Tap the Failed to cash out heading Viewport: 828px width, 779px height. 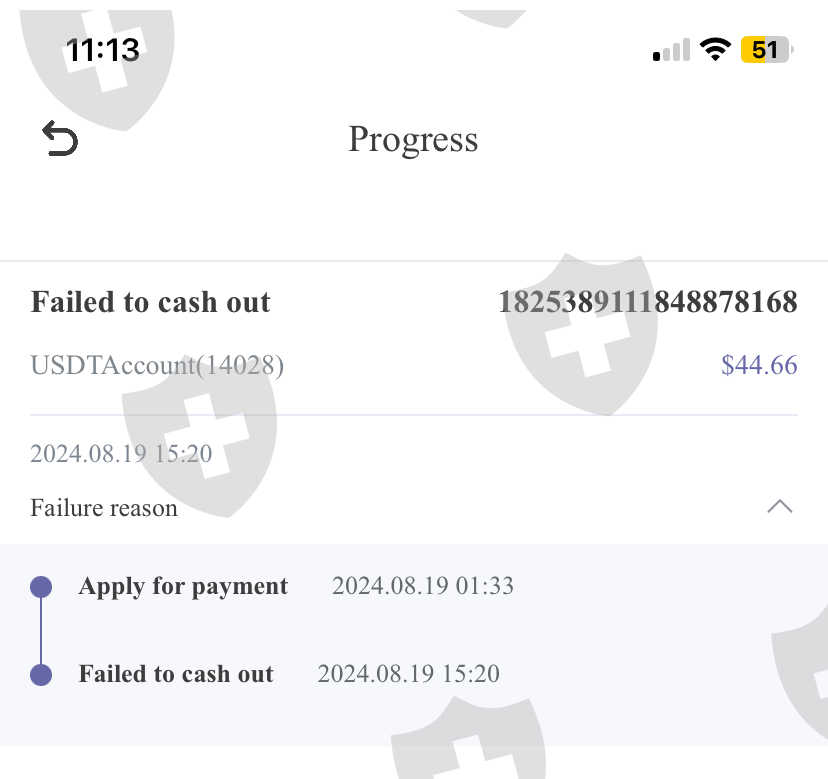(151, 302)
